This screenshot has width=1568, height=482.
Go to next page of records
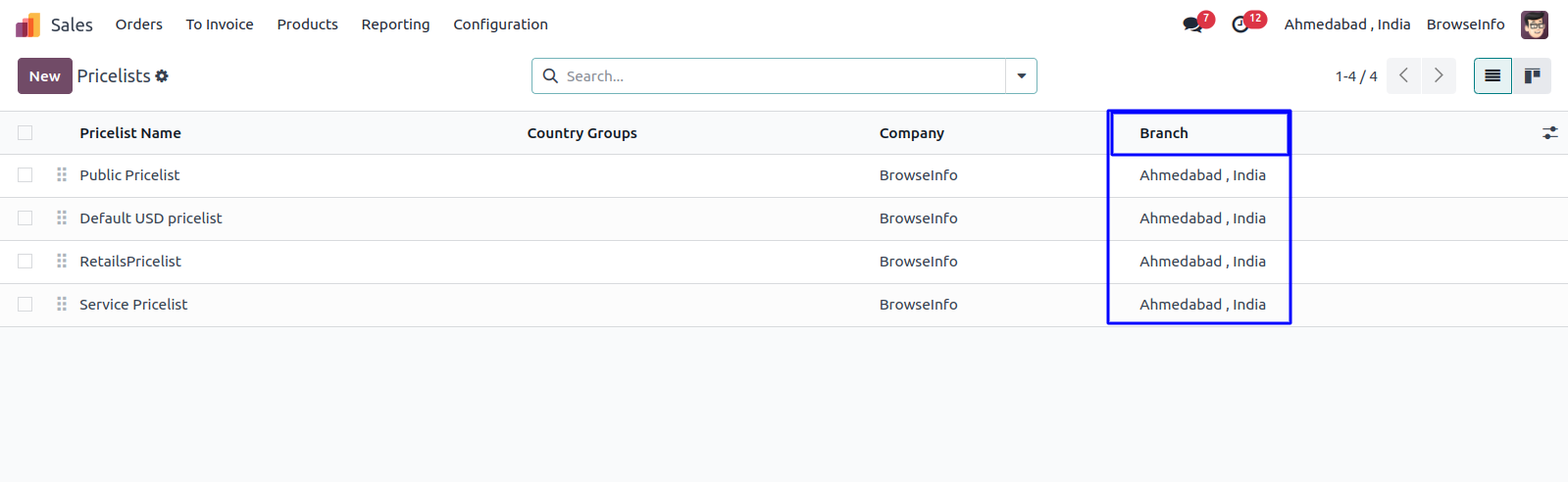click(x=1439, y=75)
